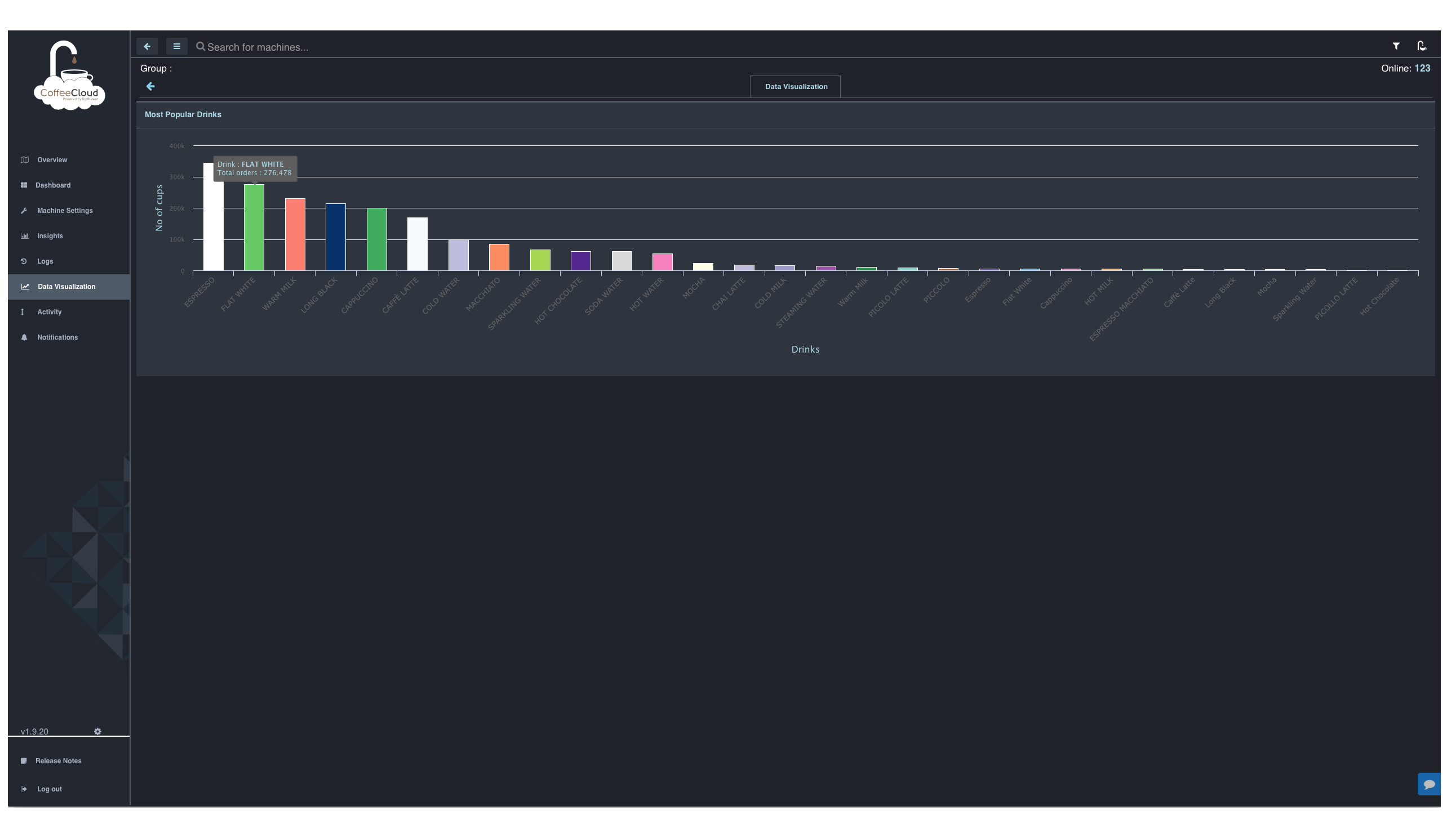Click the Activity item in the sidebar
This screenshot has width=1456, height=819.
(51, 311)
